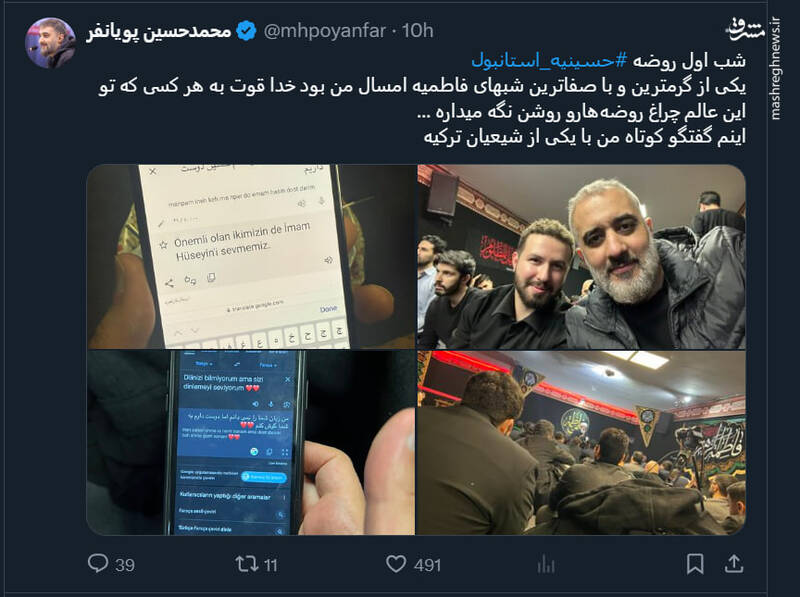Open the Google Translate phone photo
The height and width of the screenshot is (597, 800).
251,257
